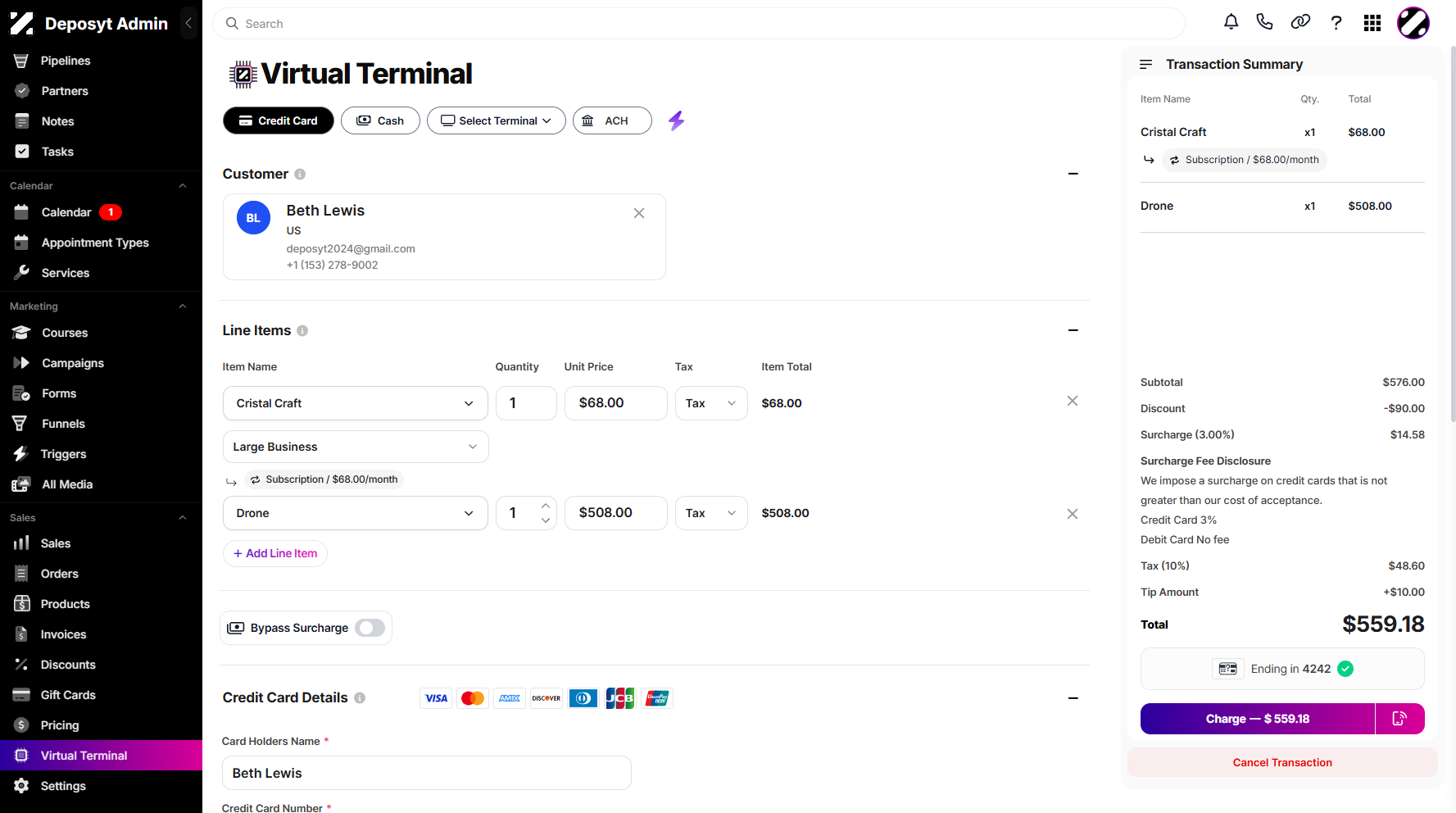The image size is (1456, 813).
Task: Open the Large Business variant dropdown
Action: pyautogui.click(x=356, y=447)
